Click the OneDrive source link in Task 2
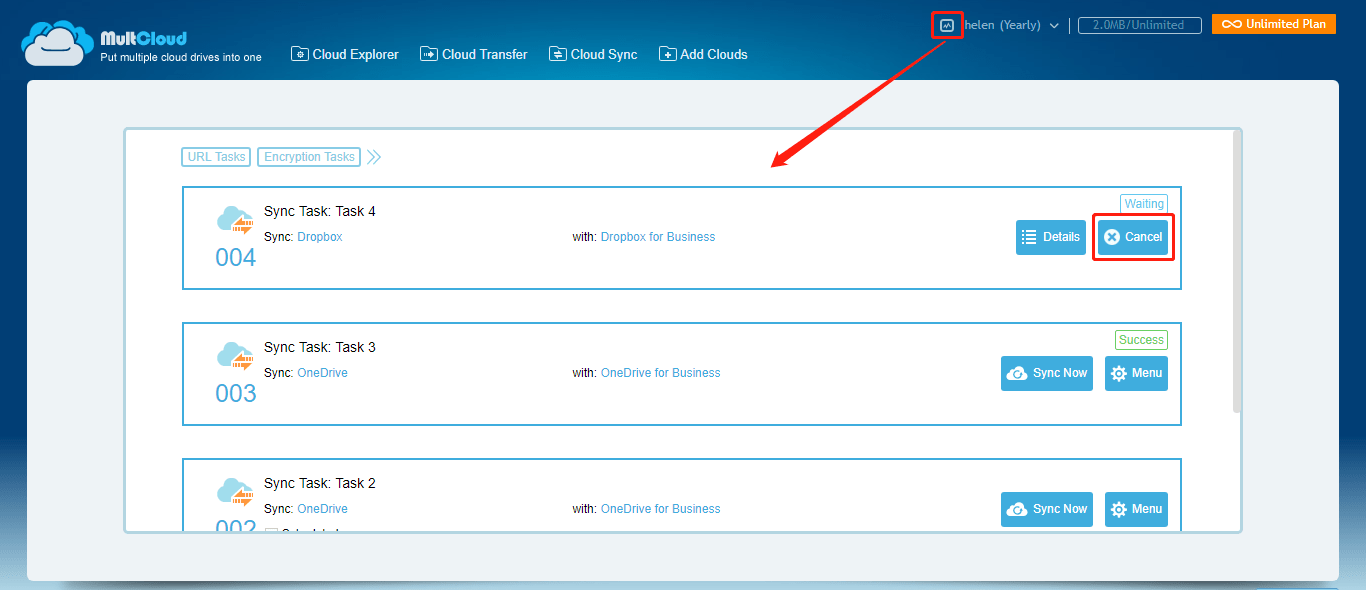 click(x=322, y=509)
